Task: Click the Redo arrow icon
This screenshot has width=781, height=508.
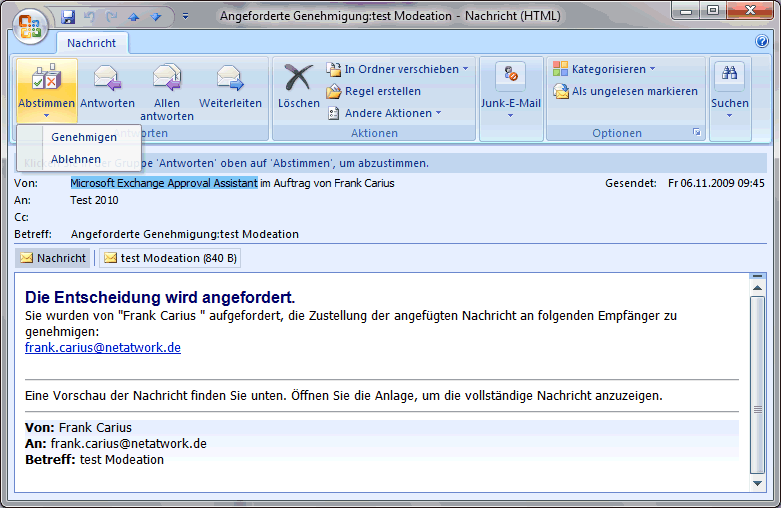Action: pyautogui.click(x=112, y=16)
